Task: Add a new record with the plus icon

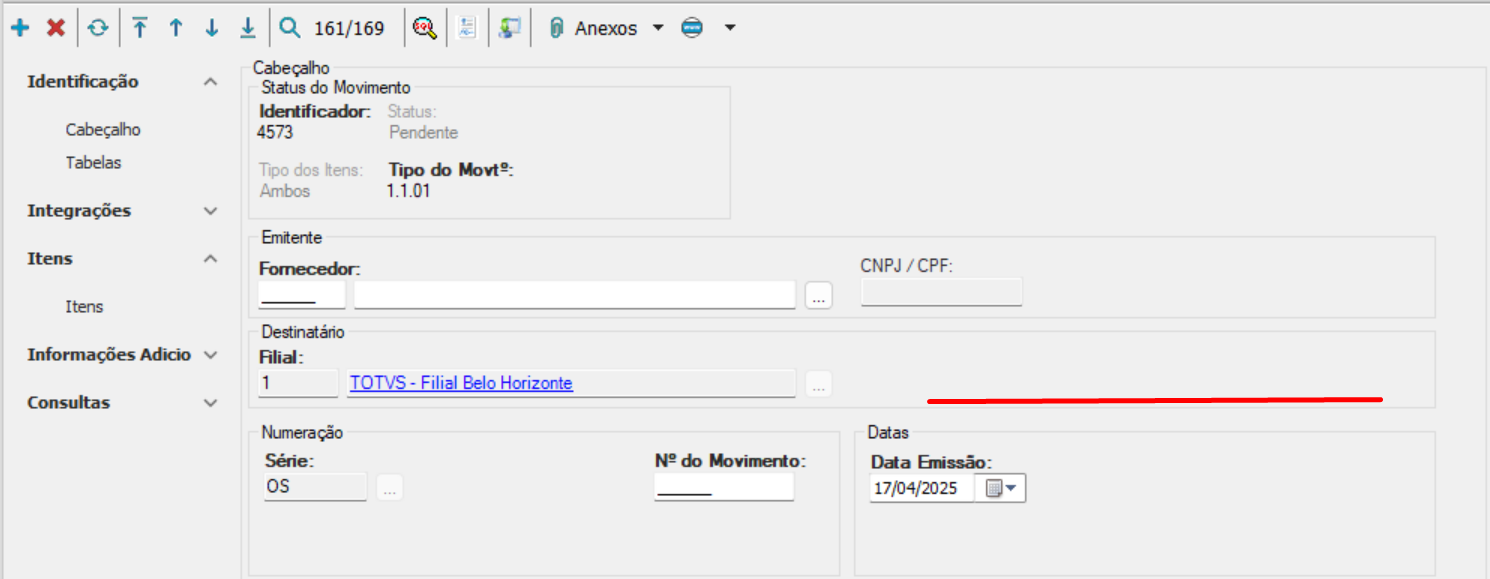Action: point(20,28)
